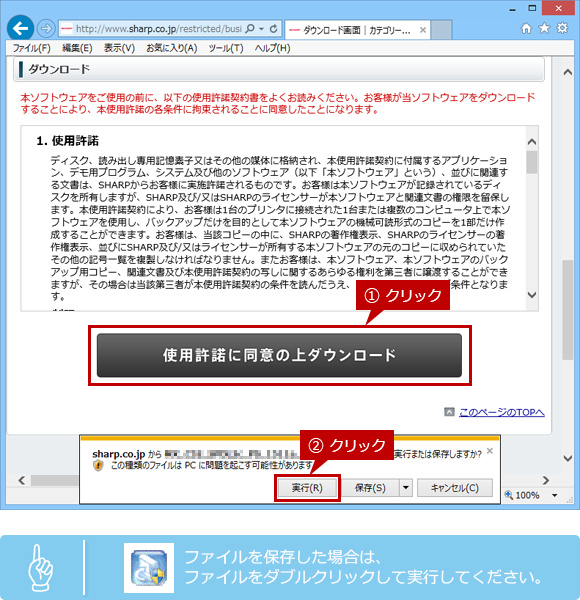
Task: Click the zoom magnifier 100% icon
Action: click(509, 495)
